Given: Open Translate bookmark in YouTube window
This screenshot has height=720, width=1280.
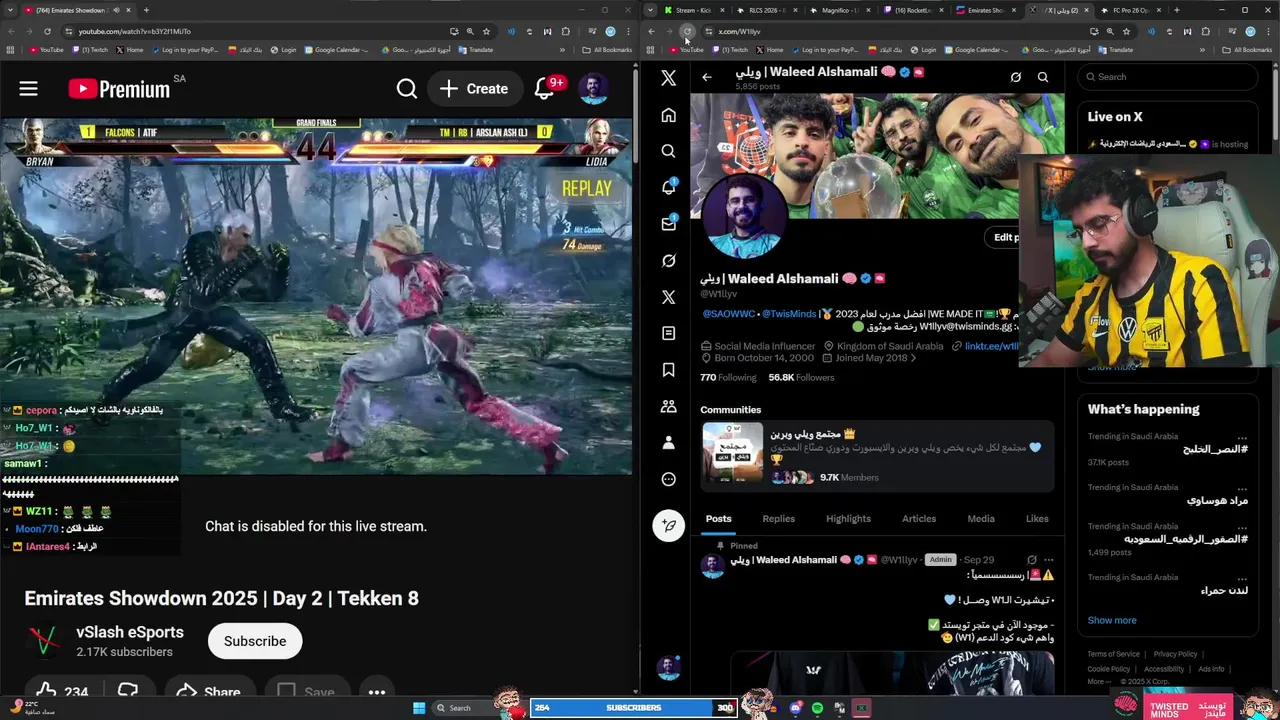Looking at the screenshot, I should [x=475, y=49].
